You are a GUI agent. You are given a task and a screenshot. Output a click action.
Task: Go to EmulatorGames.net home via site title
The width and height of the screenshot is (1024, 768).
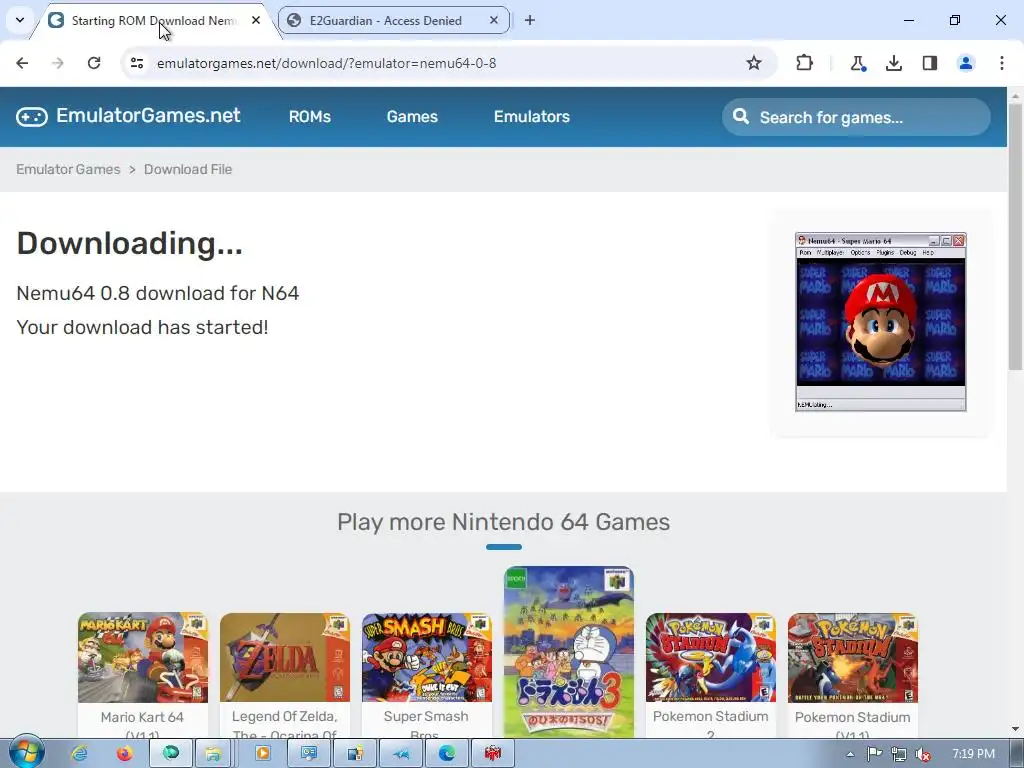148,116
